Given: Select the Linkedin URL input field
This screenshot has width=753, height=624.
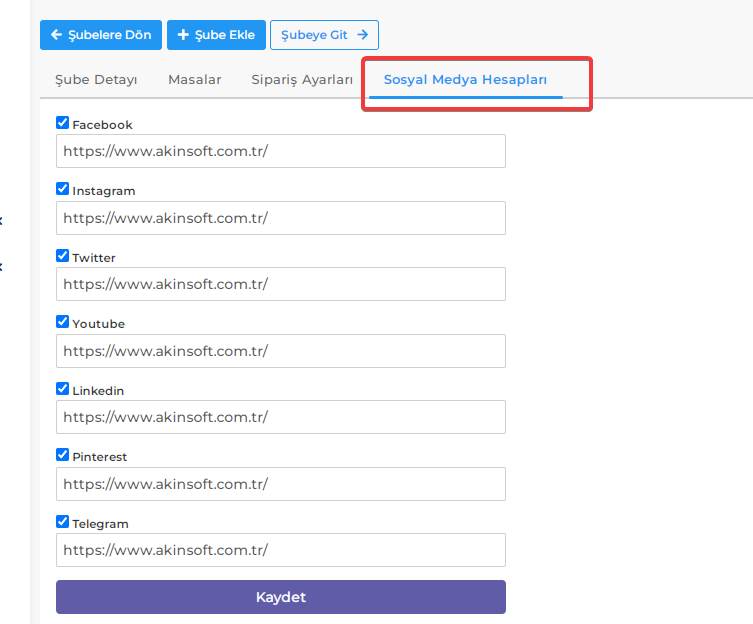Looking at the screenshot, I should (281, 417).
